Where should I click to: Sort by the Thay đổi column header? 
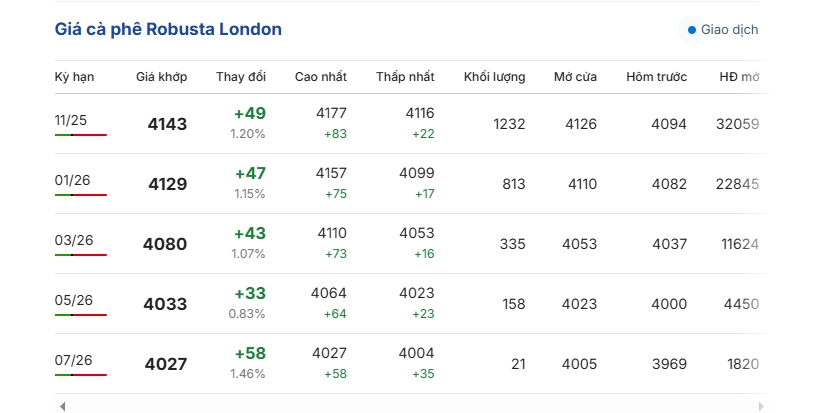coord(241,77)
